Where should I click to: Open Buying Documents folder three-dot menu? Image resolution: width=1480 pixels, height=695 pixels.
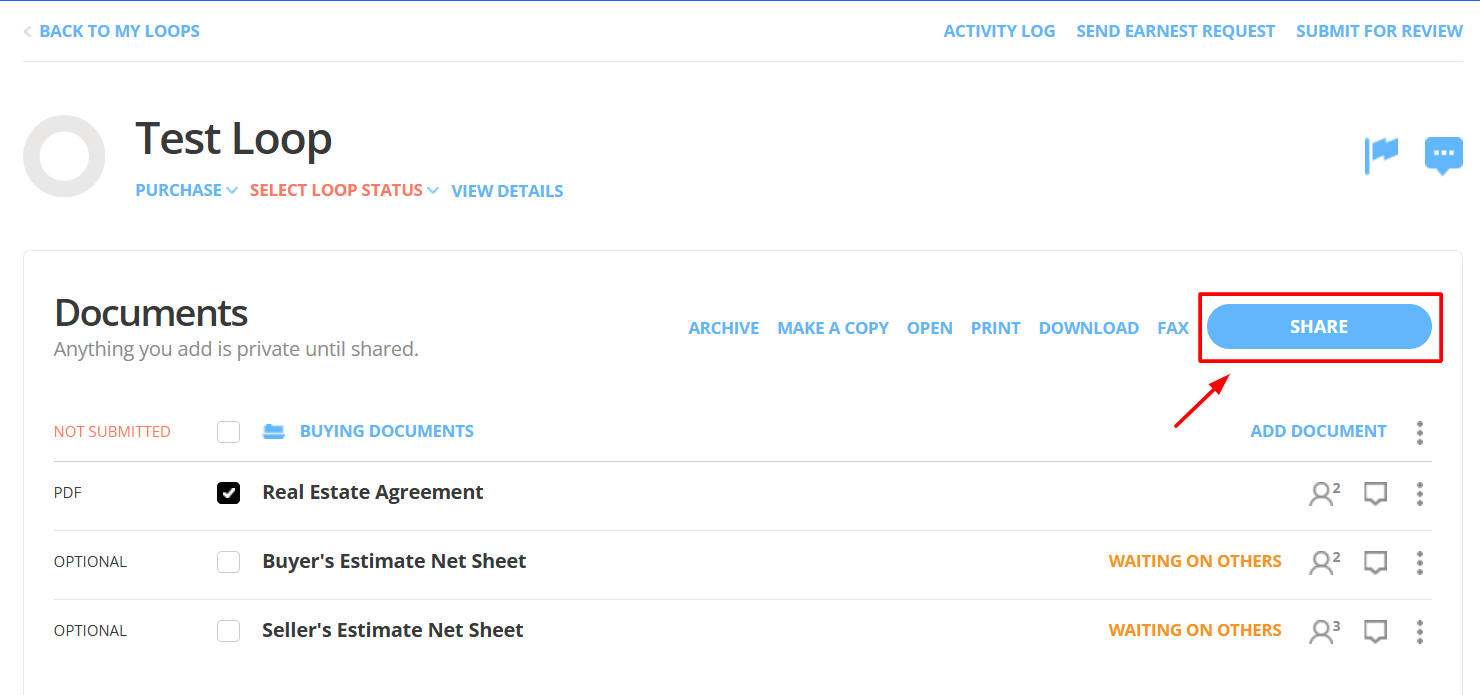pos(1419,433)
